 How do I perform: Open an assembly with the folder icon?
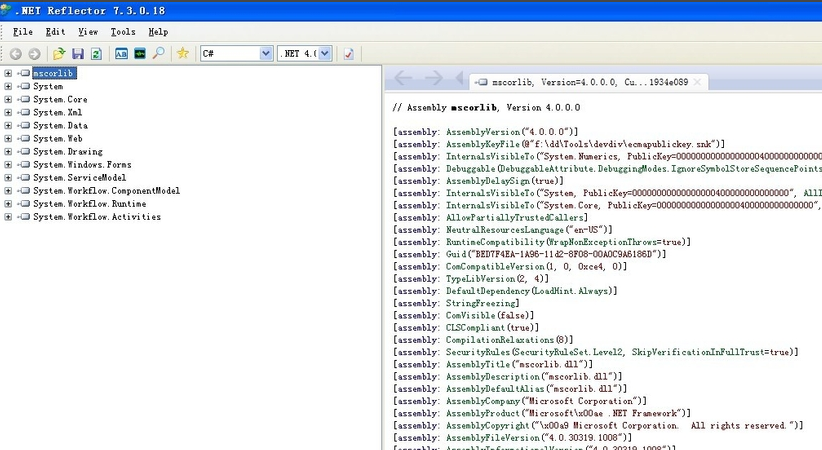[x=60, y=54]
